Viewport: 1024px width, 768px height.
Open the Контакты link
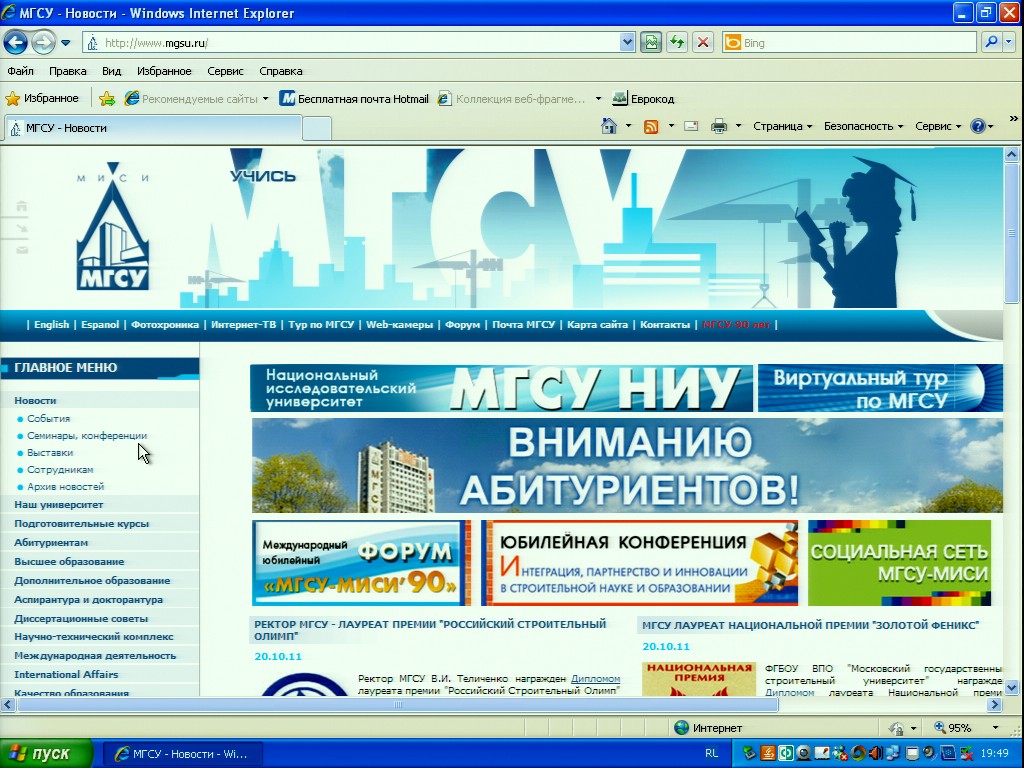pyautogui.click(x=665, y=325)
